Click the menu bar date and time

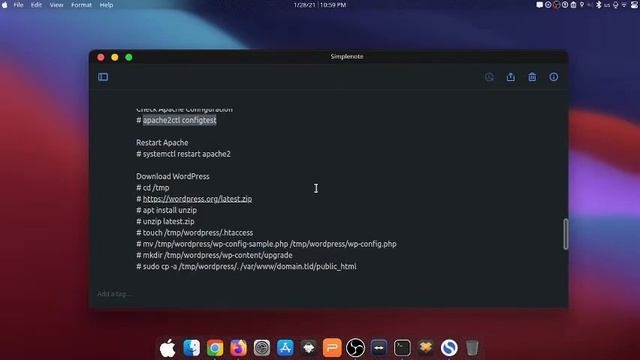click(320, 5)
